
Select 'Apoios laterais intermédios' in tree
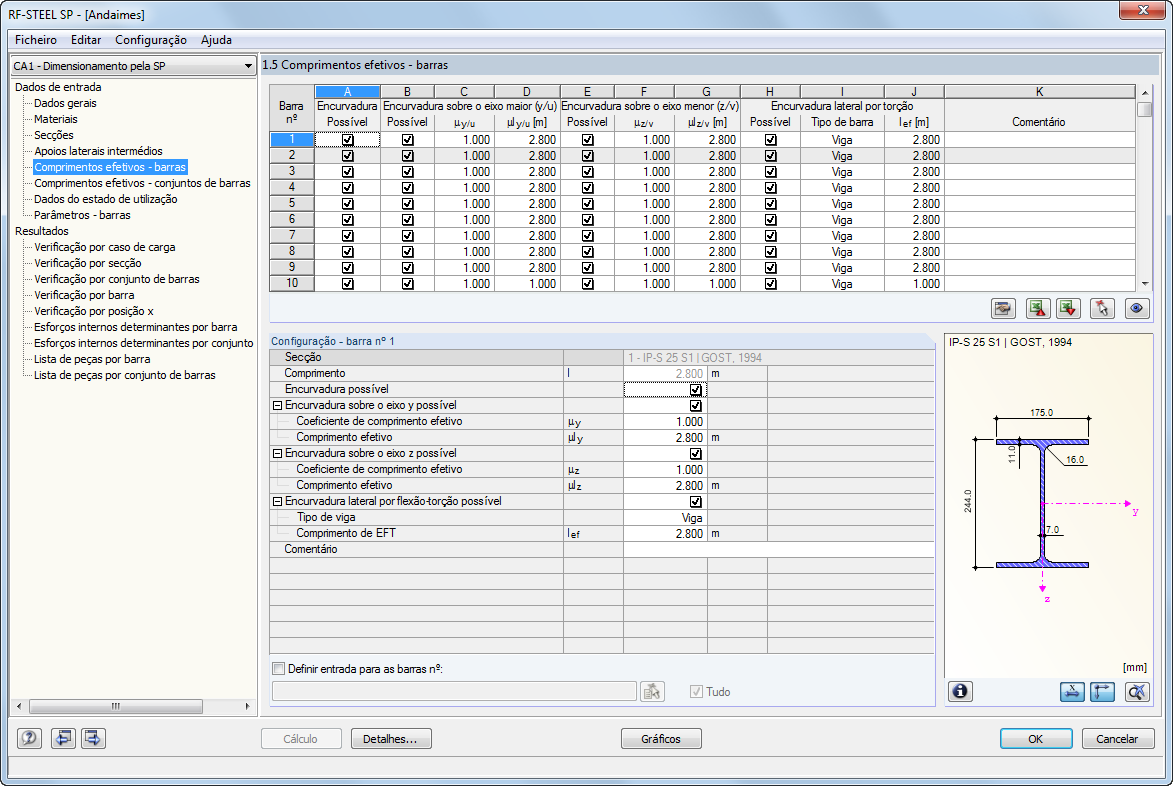98,151
